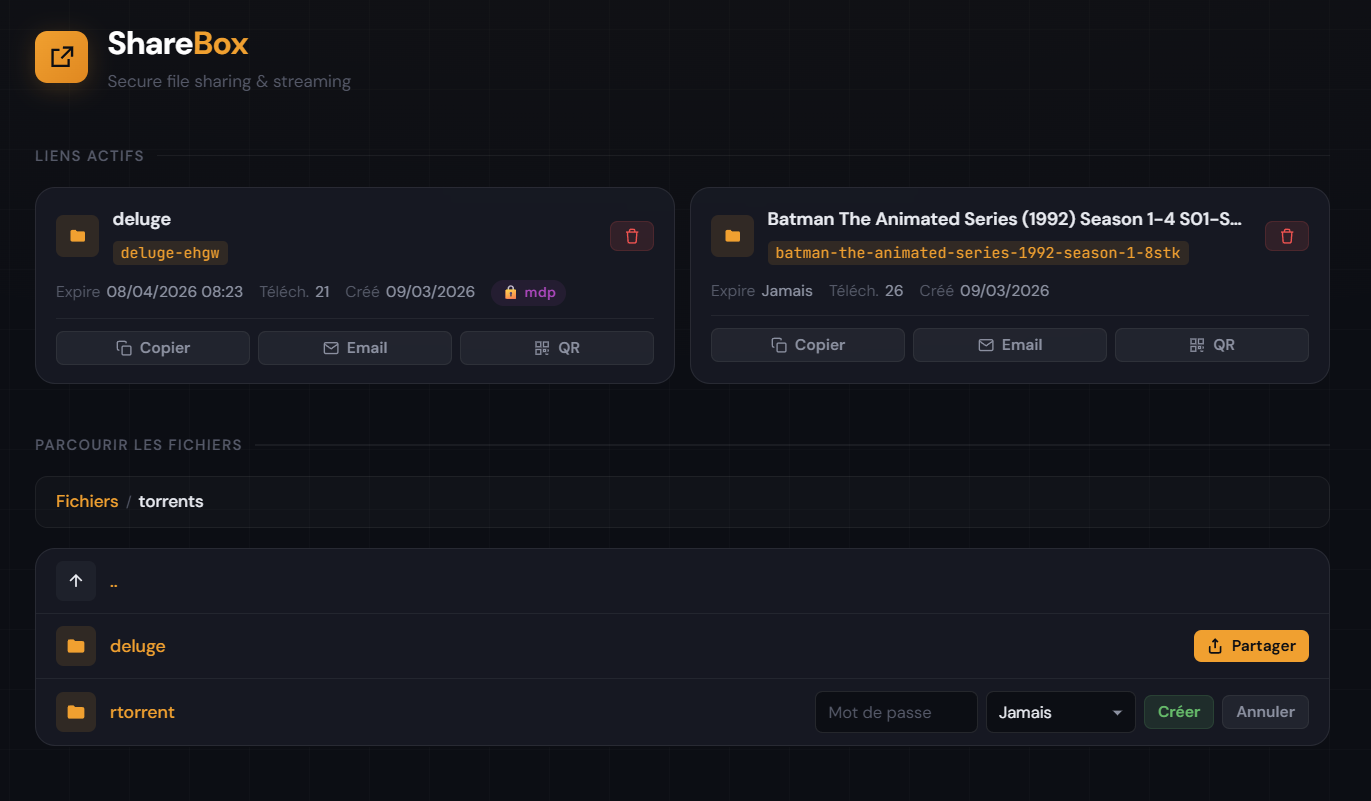Copy the Batman share link
1371x801 pixels.
tap(808, 345)
